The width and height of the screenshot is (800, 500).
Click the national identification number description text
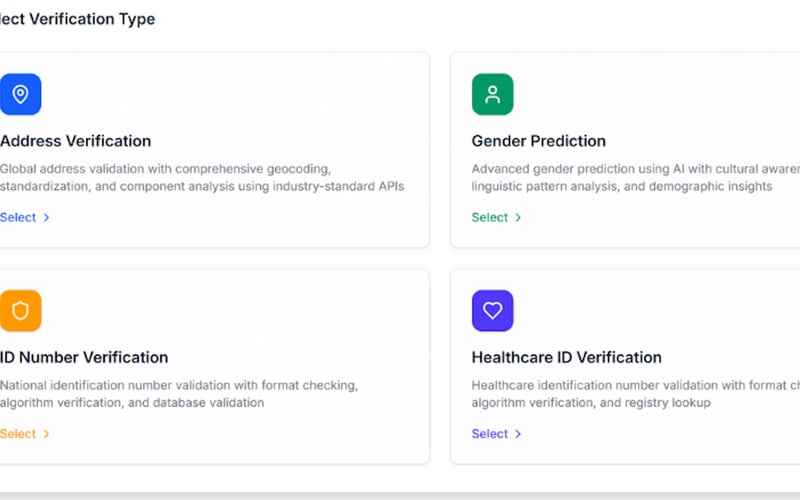[x=180, y=393]
